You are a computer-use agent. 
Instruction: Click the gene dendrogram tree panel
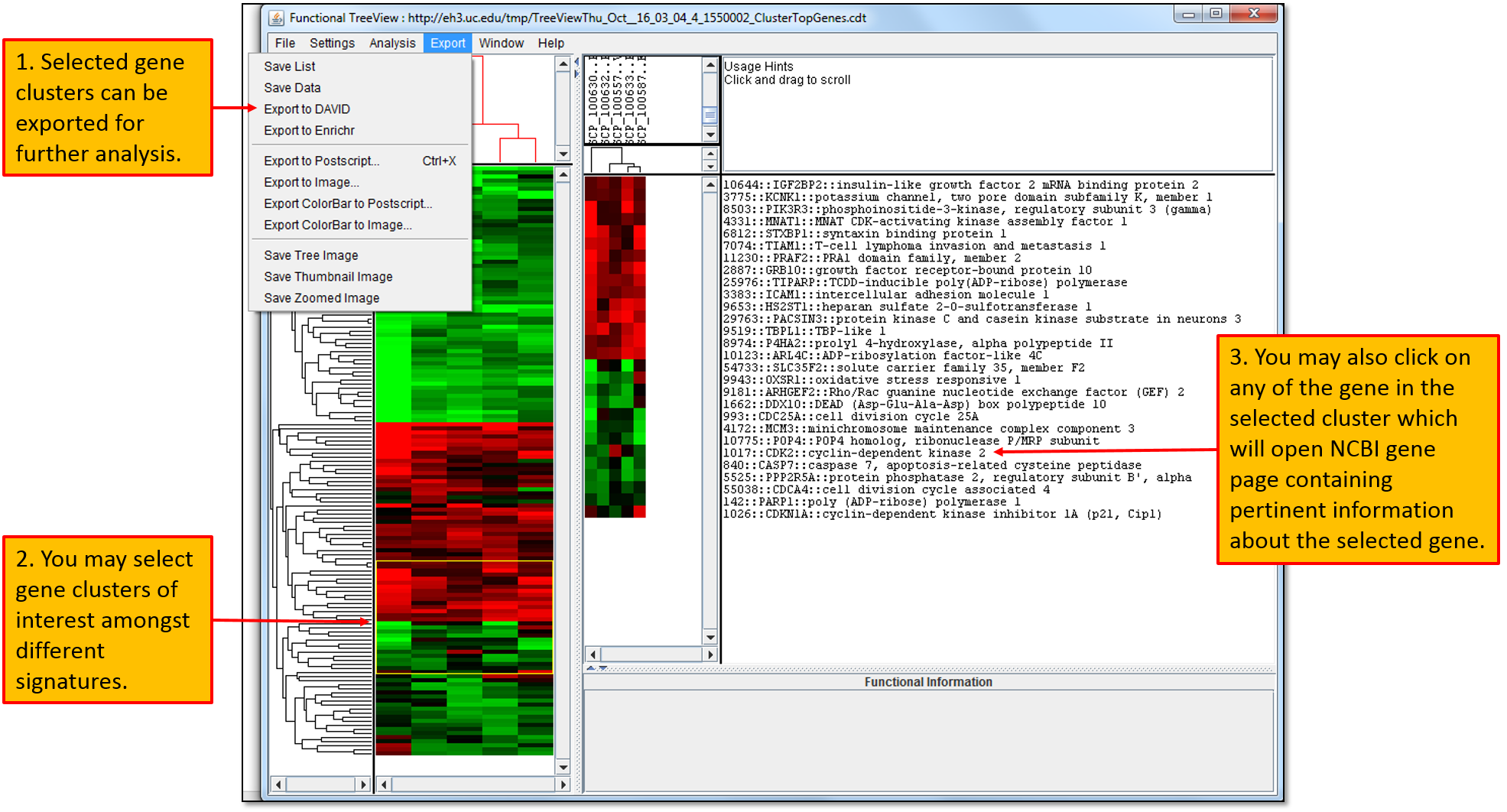(x=321, y=535)
